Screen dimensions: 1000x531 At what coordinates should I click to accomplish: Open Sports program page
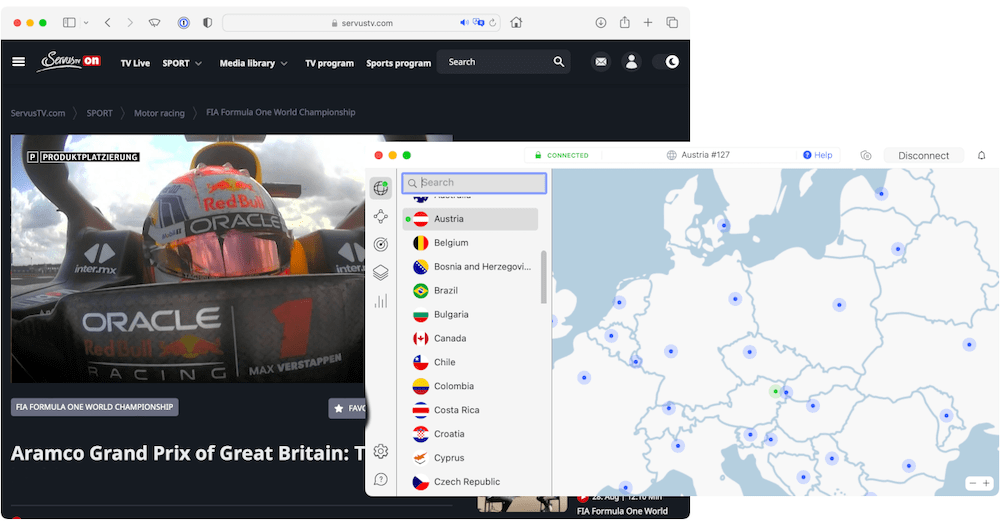[x=399, y=63]
